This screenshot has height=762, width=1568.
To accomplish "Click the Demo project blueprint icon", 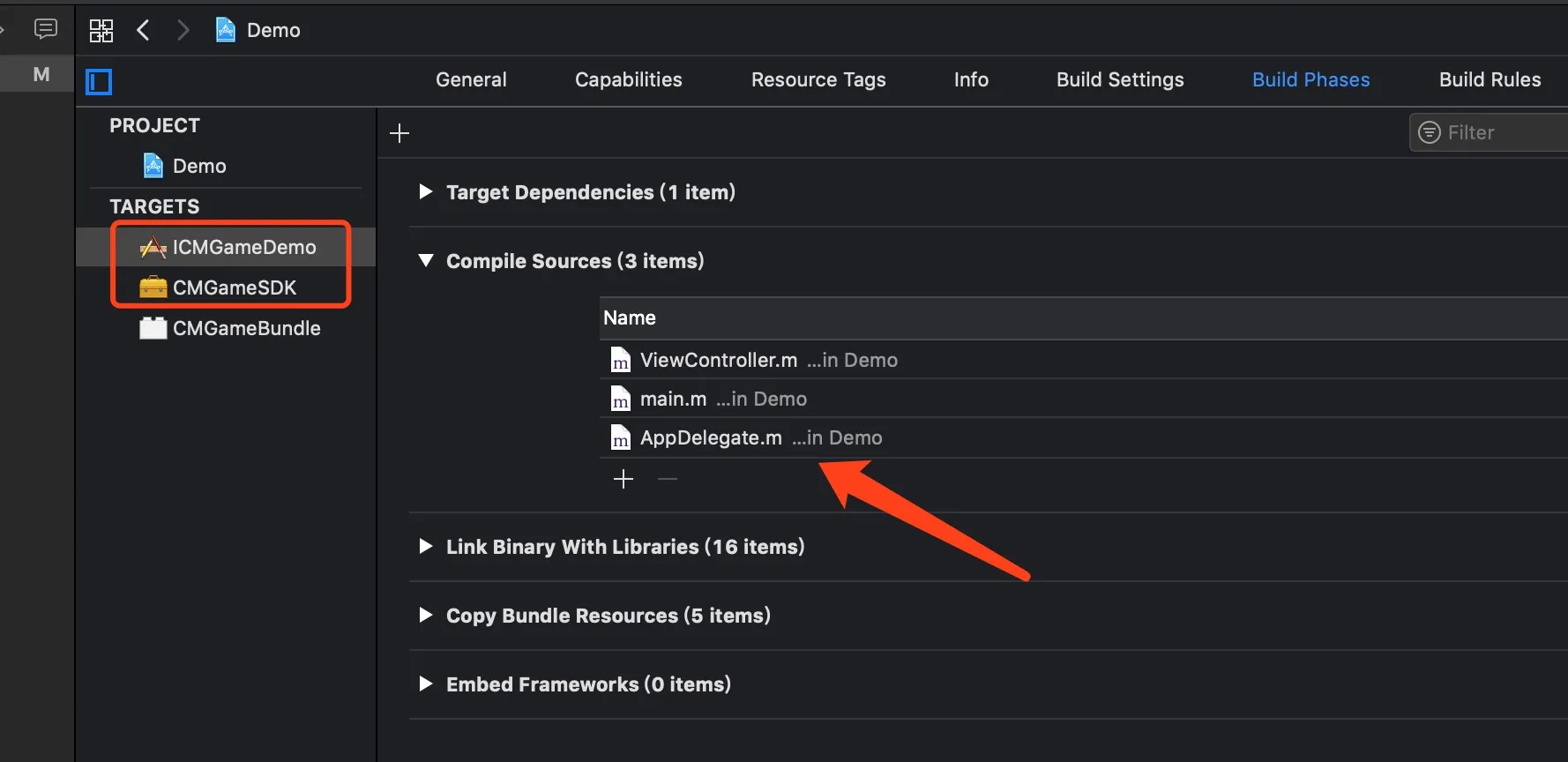I will pos(153,166).
